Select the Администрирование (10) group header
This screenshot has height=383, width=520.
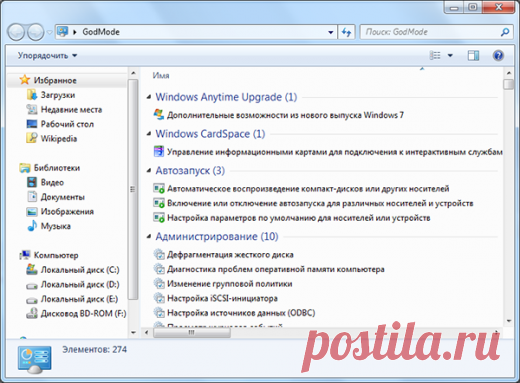click(x=217, y=237)
